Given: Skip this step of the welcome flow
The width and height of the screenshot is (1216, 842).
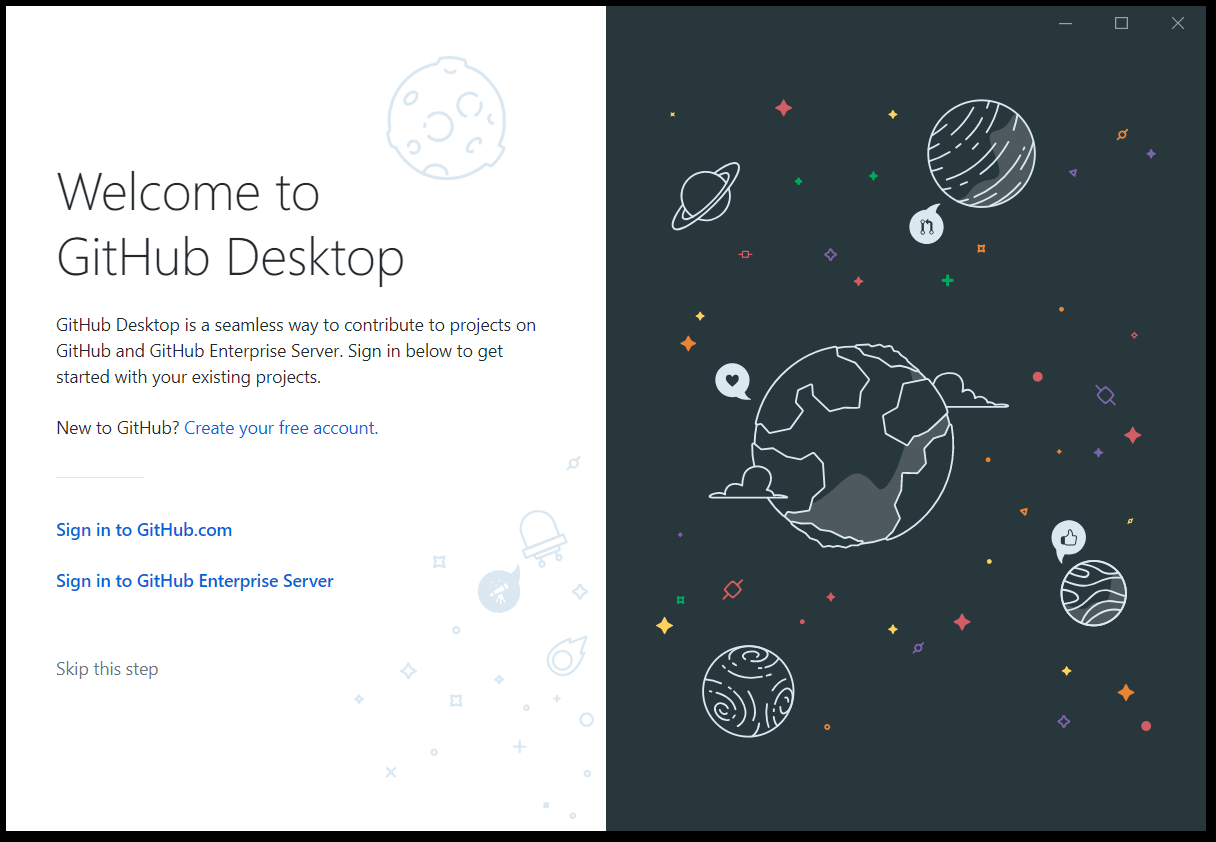Looking at the screenshot, I should click(107, 669).
